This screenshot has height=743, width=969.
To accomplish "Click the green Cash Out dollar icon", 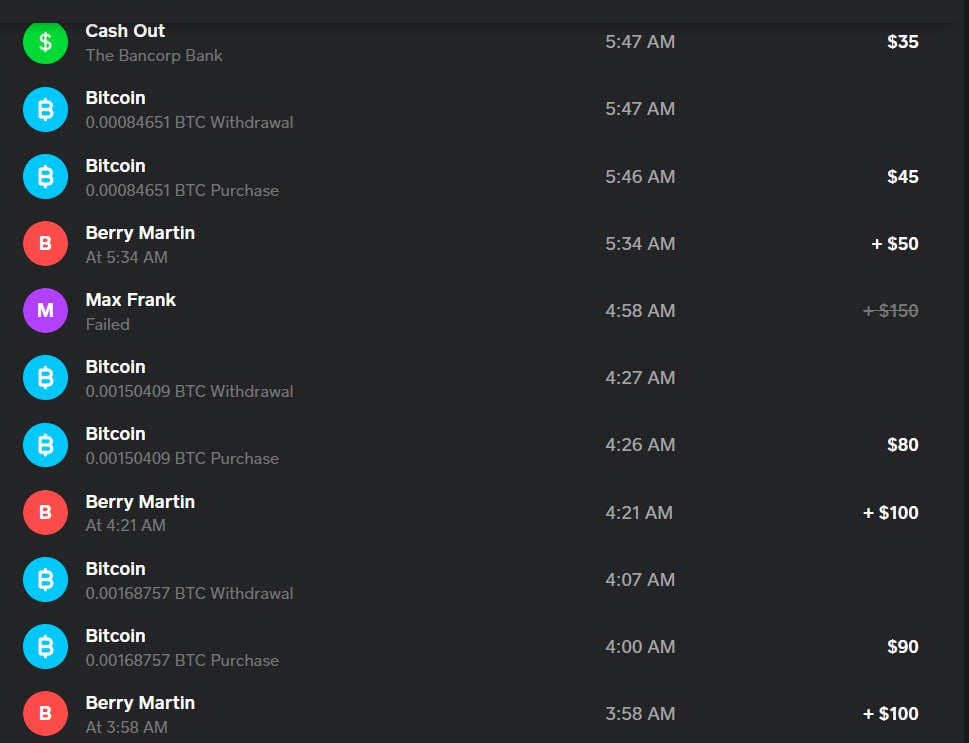I will click(45, 42).
